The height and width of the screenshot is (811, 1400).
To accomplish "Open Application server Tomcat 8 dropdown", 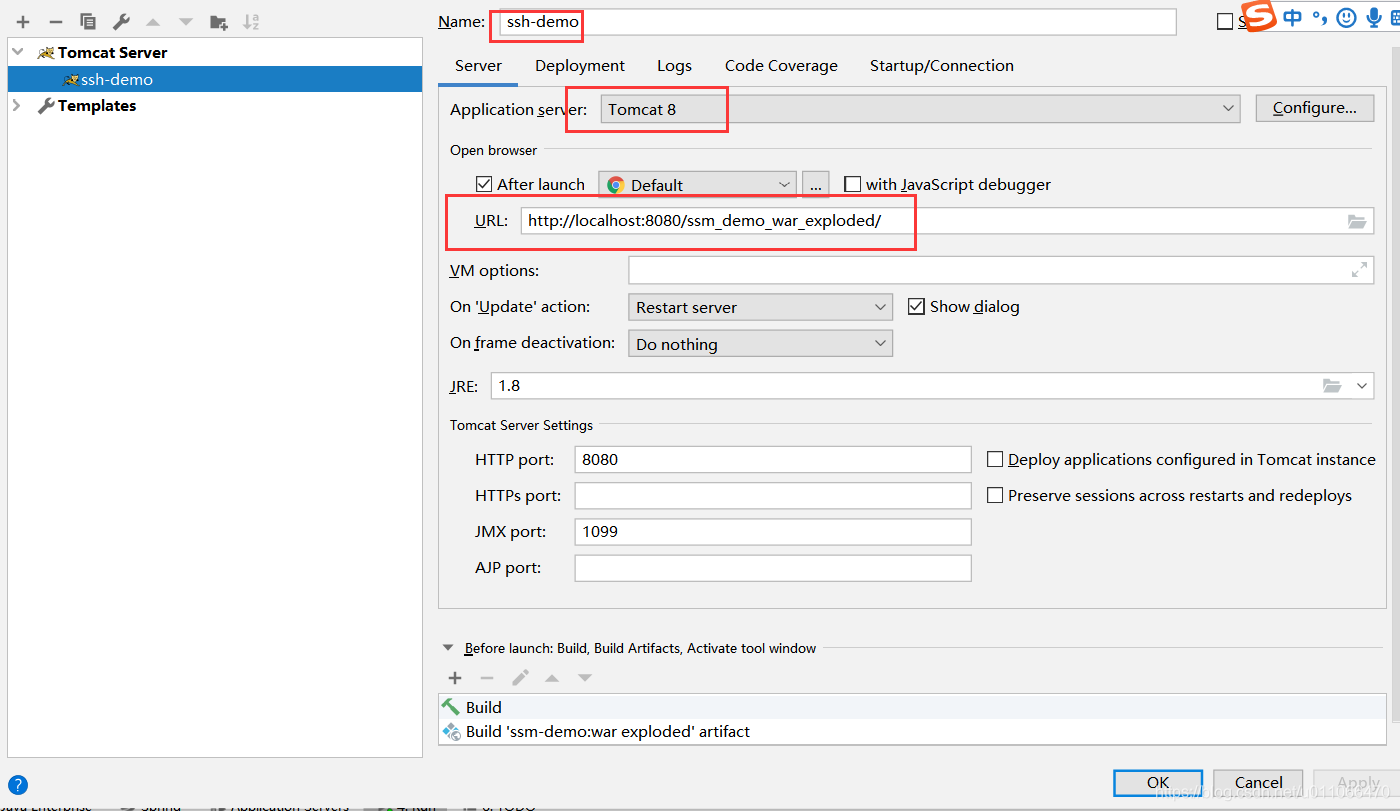I will 920,109.
